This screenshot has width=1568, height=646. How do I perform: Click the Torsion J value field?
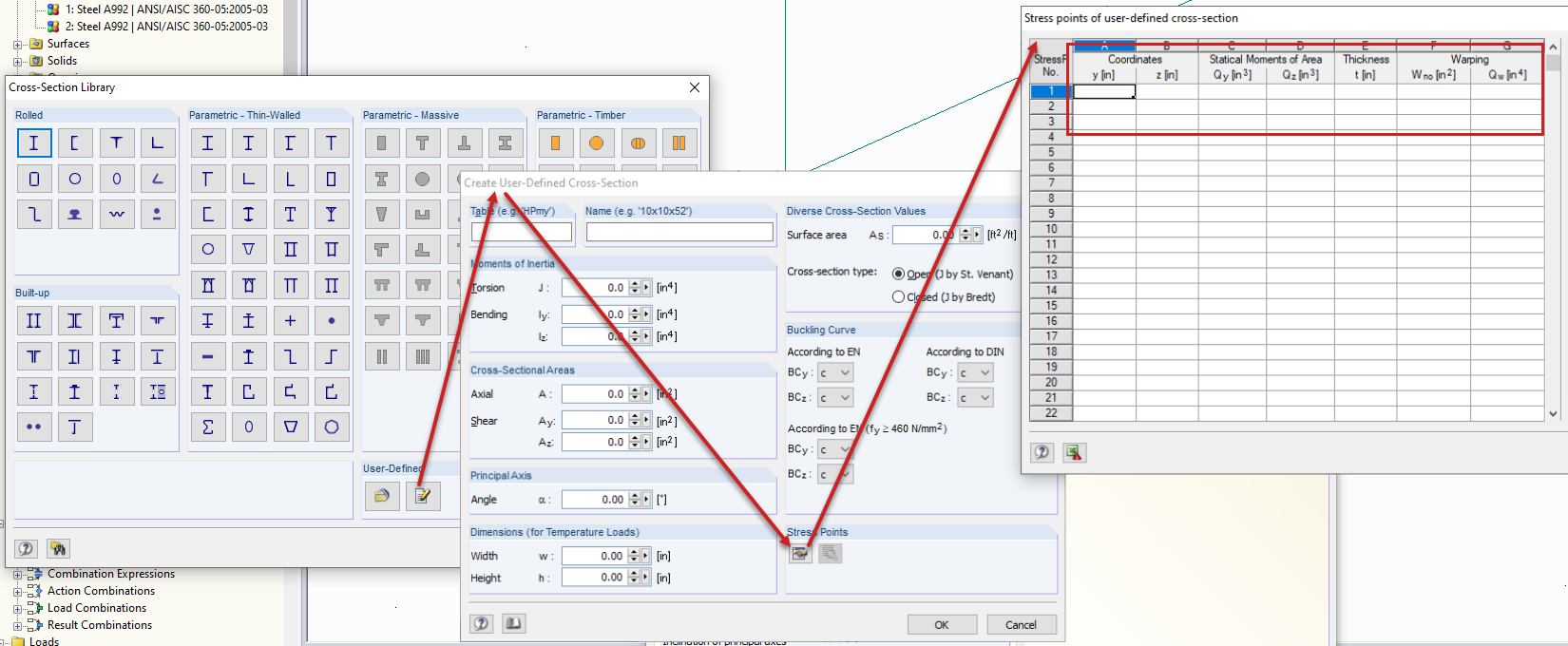(x=594, y=288)
